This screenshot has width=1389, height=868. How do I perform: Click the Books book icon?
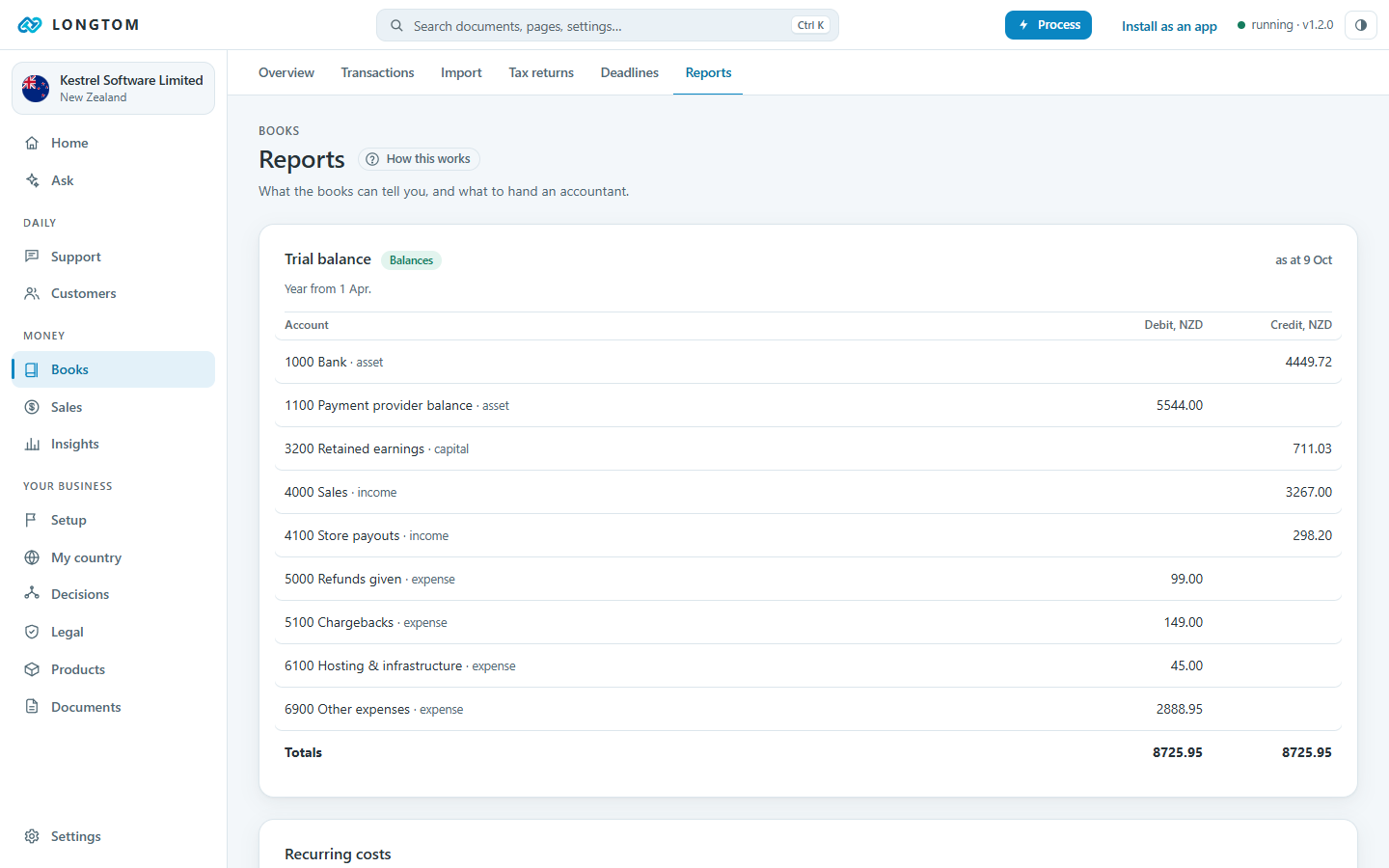click(32, 369)
